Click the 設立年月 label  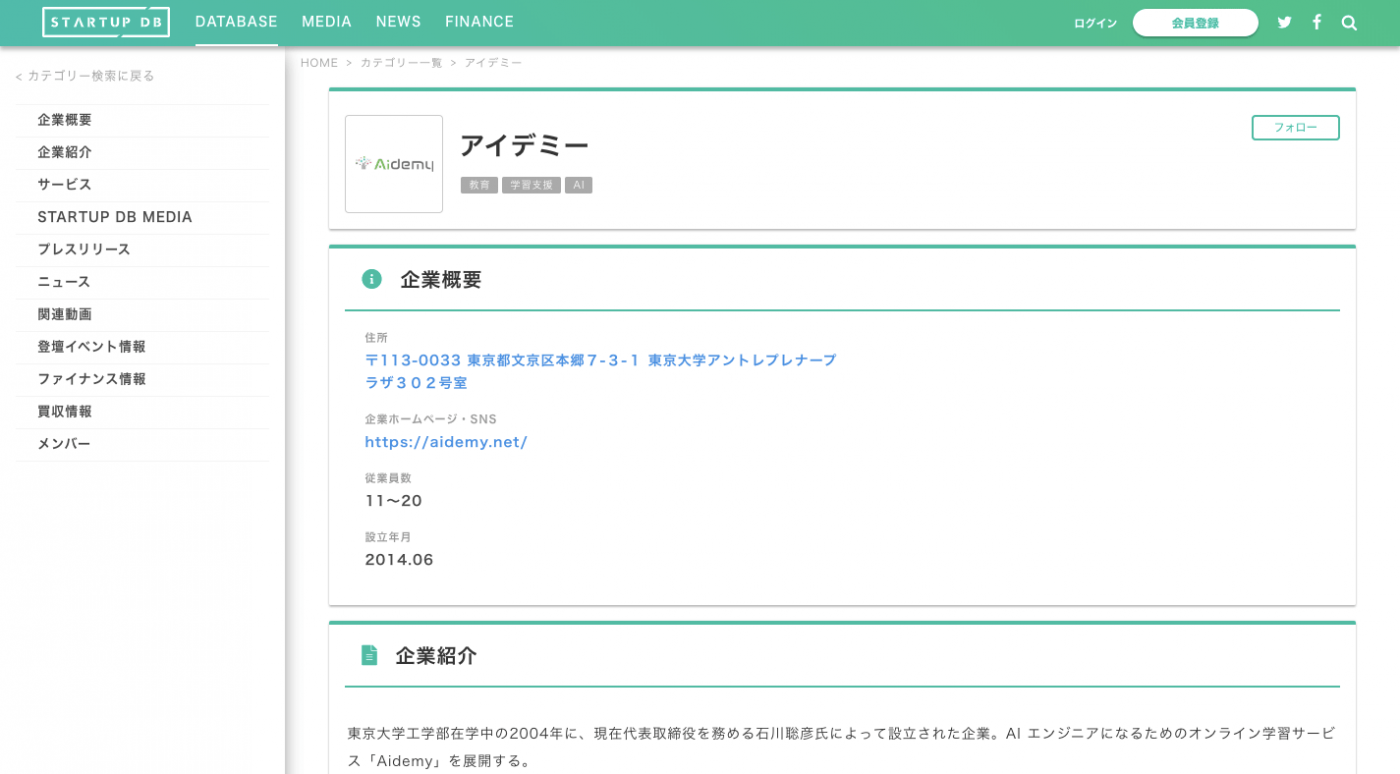point(388,537)
